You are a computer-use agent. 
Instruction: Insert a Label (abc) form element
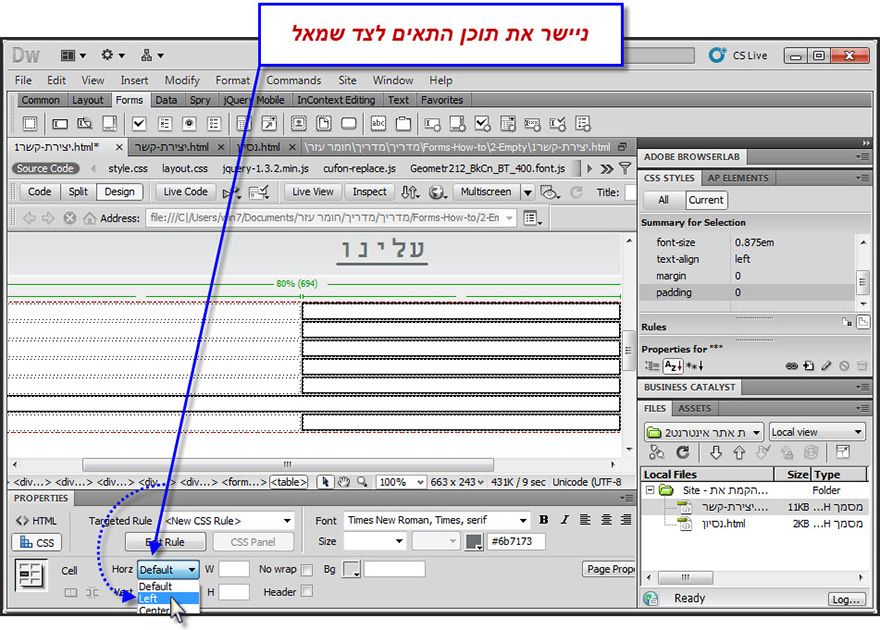[x=378, y=123]
